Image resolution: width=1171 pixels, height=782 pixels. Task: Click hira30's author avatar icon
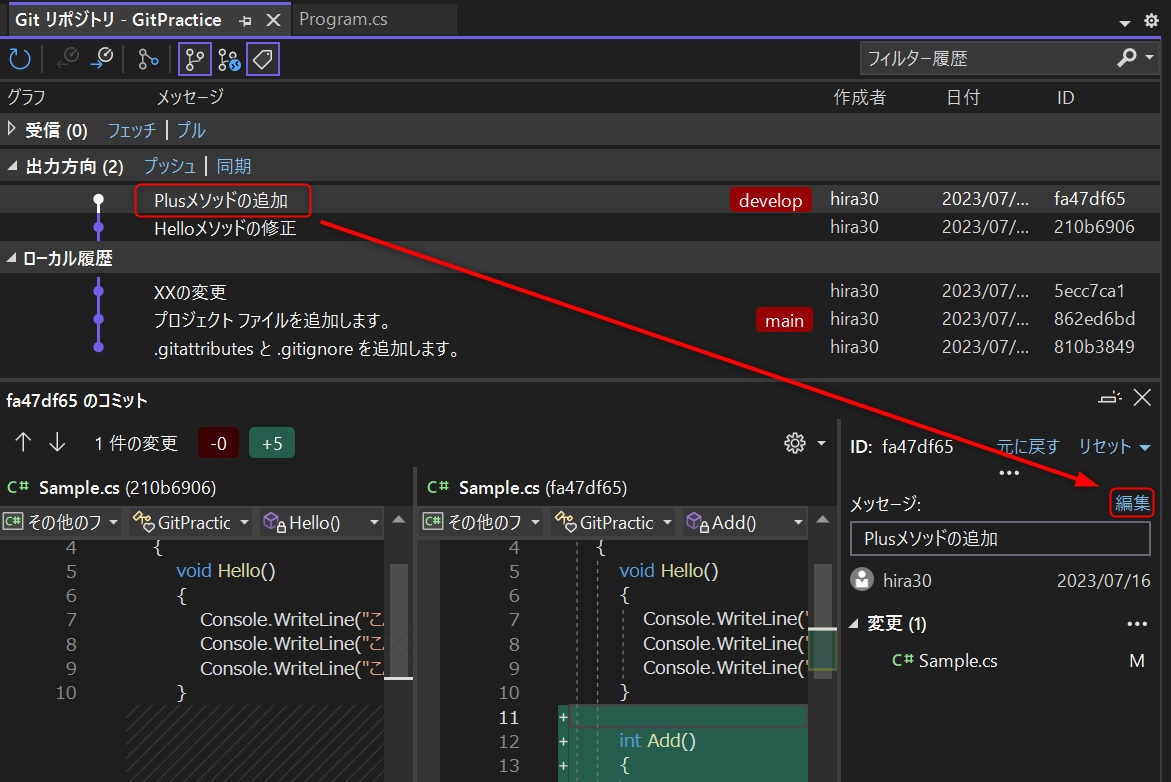(x=863, y=580)
